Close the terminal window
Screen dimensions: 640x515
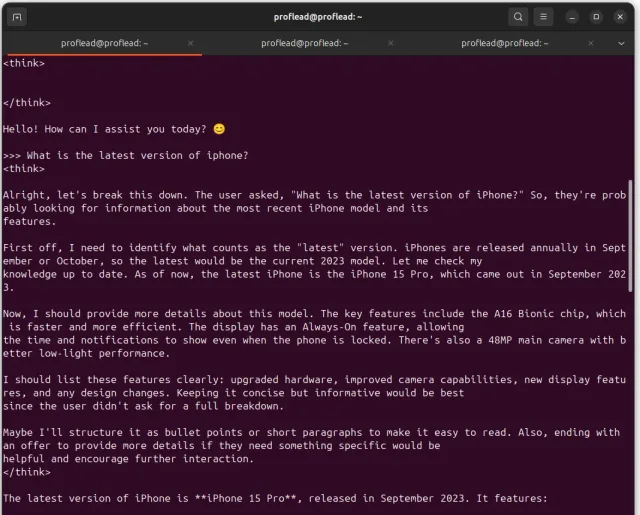pos(620,17)
